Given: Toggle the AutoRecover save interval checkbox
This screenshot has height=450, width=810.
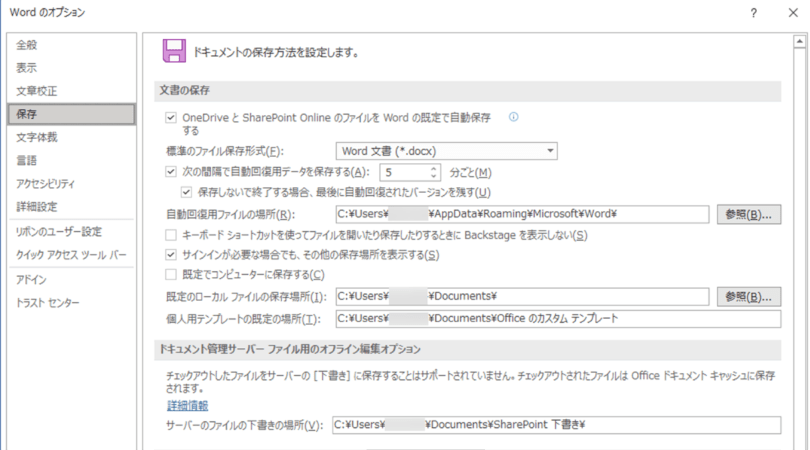Looking at the screenshot, I should [x=170, y=172].
